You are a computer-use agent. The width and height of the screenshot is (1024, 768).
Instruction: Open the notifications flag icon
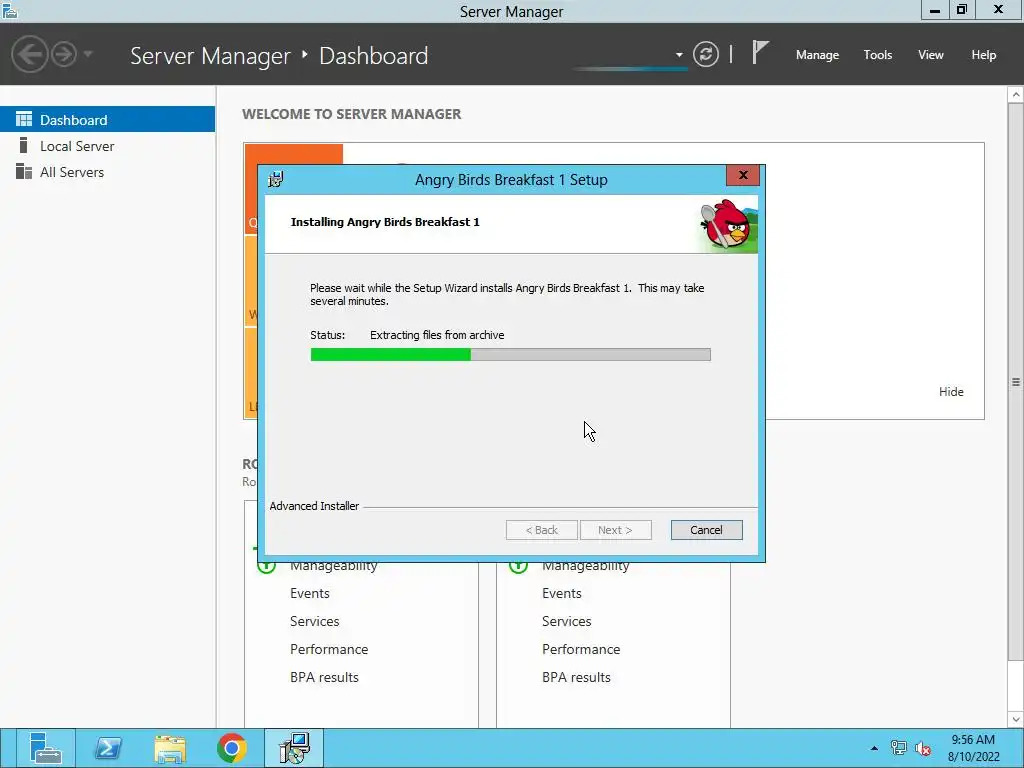759,52
